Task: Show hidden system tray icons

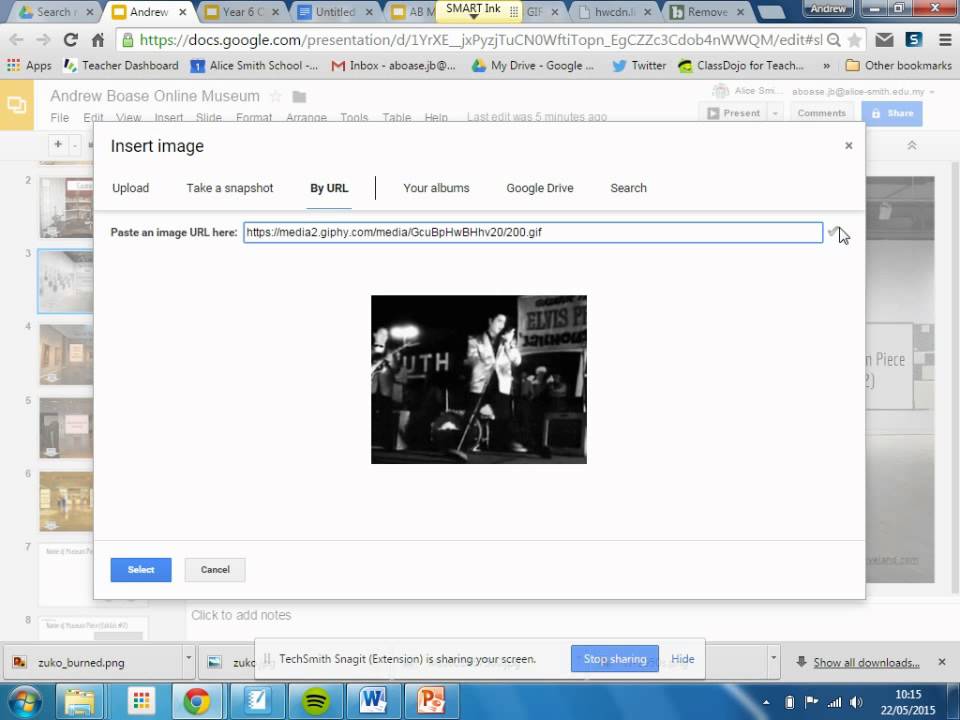Action: (765, 702)
